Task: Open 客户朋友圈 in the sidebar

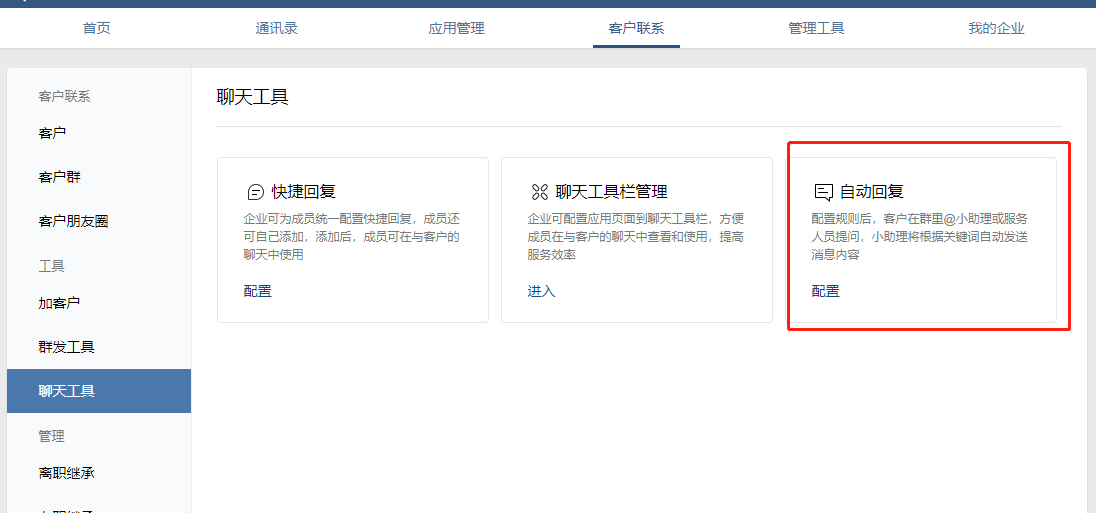Action: 73,222
